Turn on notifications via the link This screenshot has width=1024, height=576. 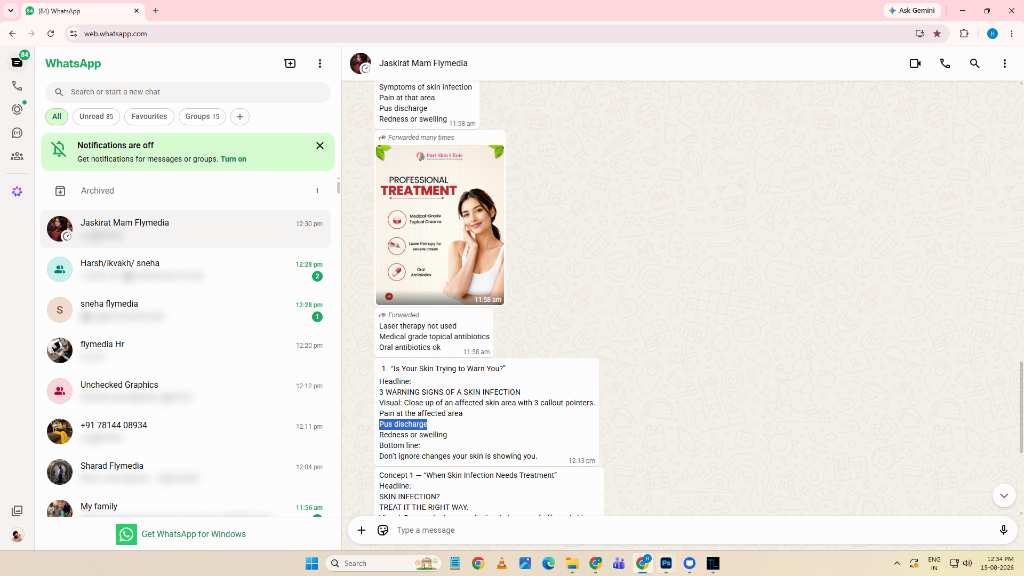(x=233, y=159)
